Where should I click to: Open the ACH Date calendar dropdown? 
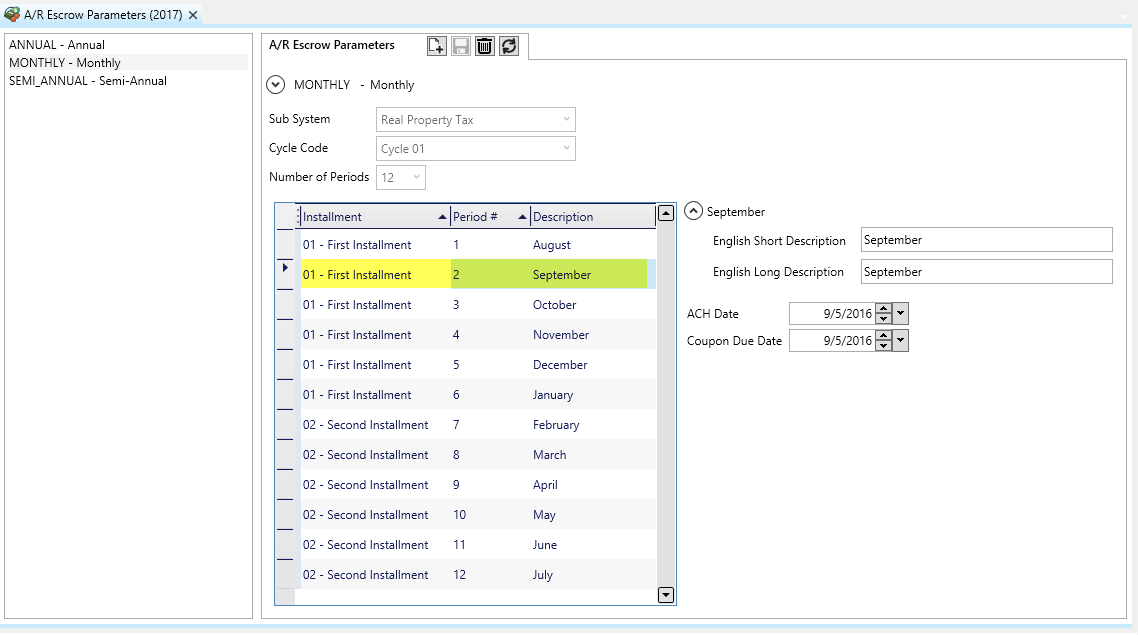tap(901, 314)
